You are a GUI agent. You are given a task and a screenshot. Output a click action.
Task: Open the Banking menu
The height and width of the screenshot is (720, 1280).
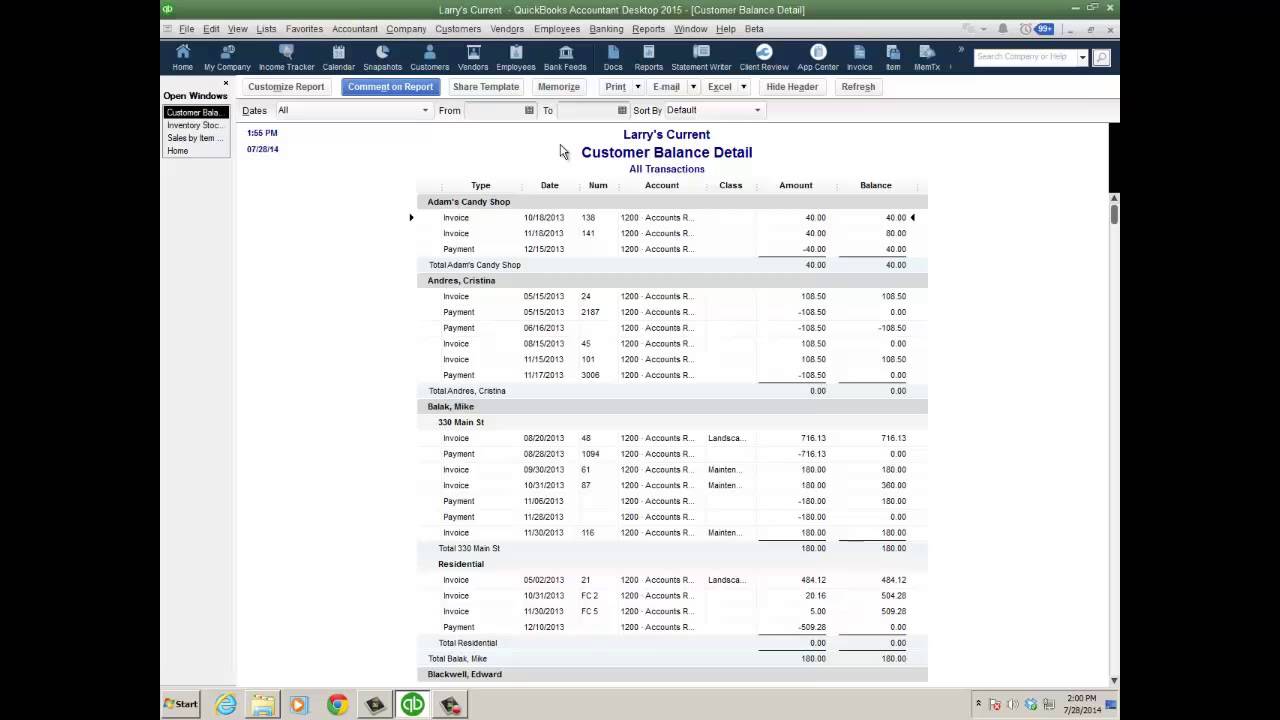click(606, 29)
